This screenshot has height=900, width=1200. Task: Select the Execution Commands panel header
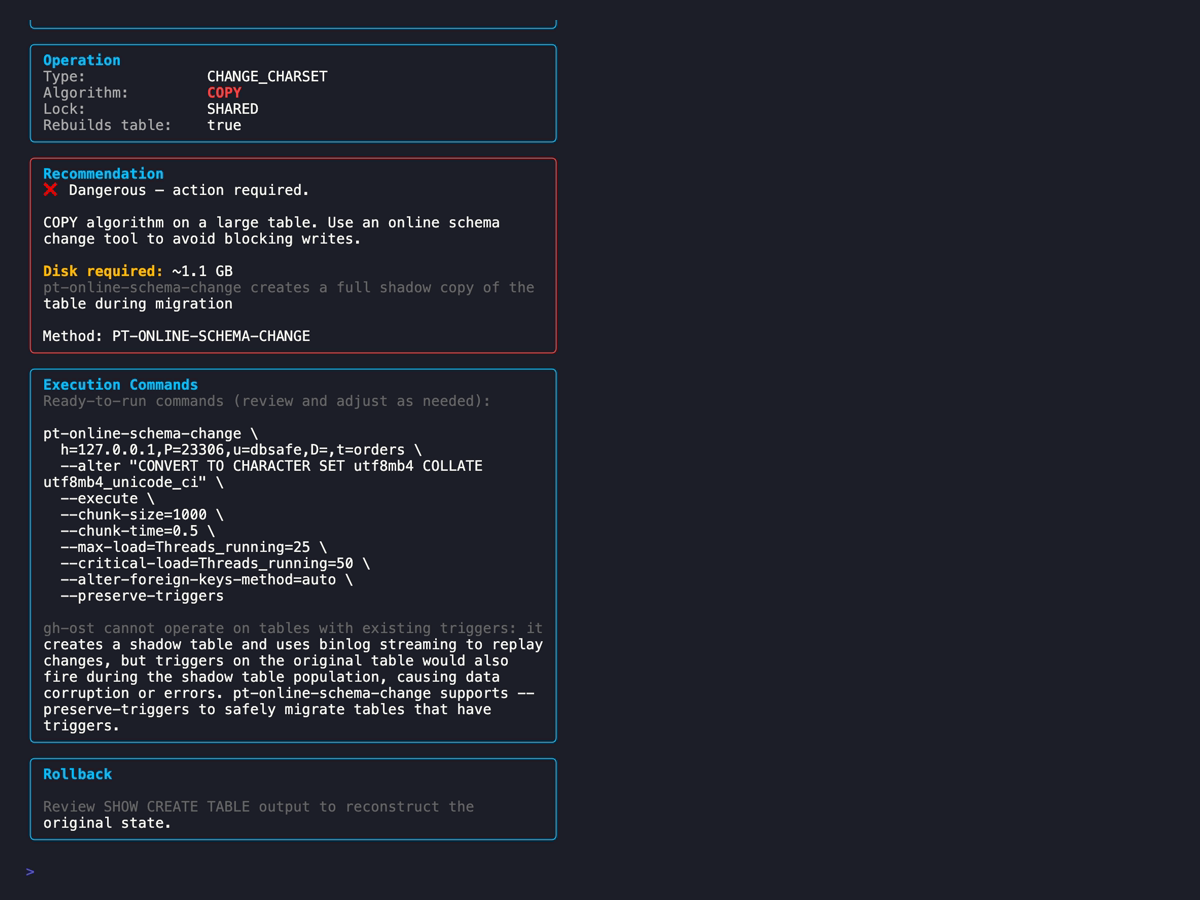(x=120, y=384)
